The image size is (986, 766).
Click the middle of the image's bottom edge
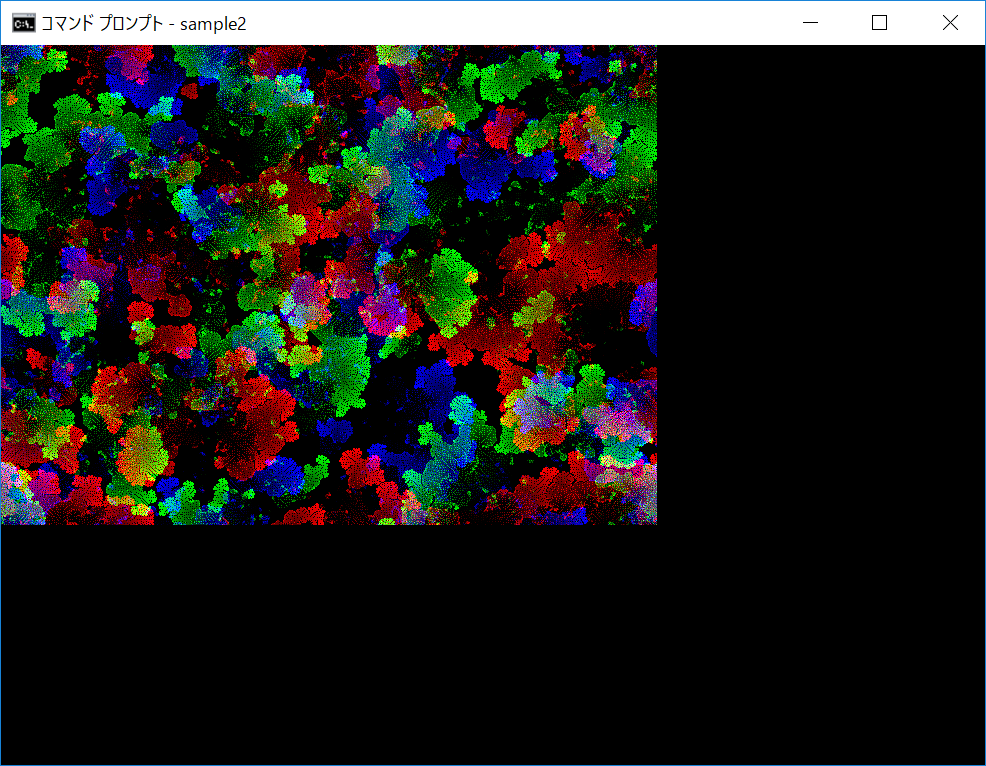pos(329,521)
